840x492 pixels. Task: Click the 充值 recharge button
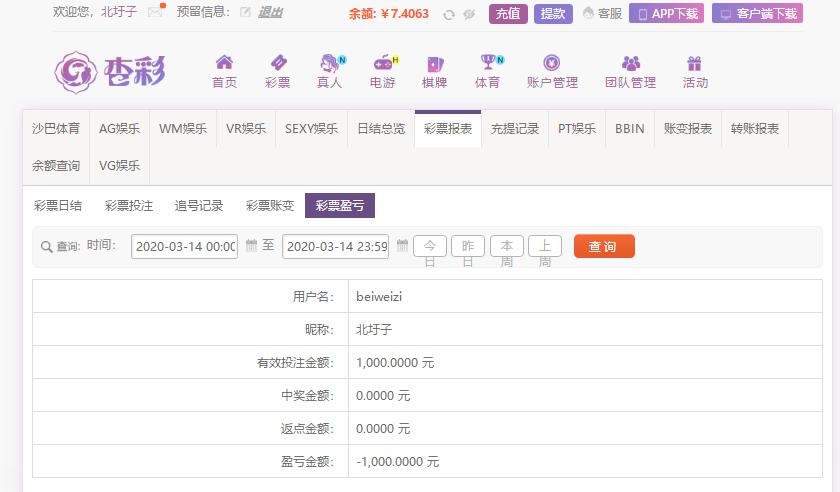click(x=508, y=14)
